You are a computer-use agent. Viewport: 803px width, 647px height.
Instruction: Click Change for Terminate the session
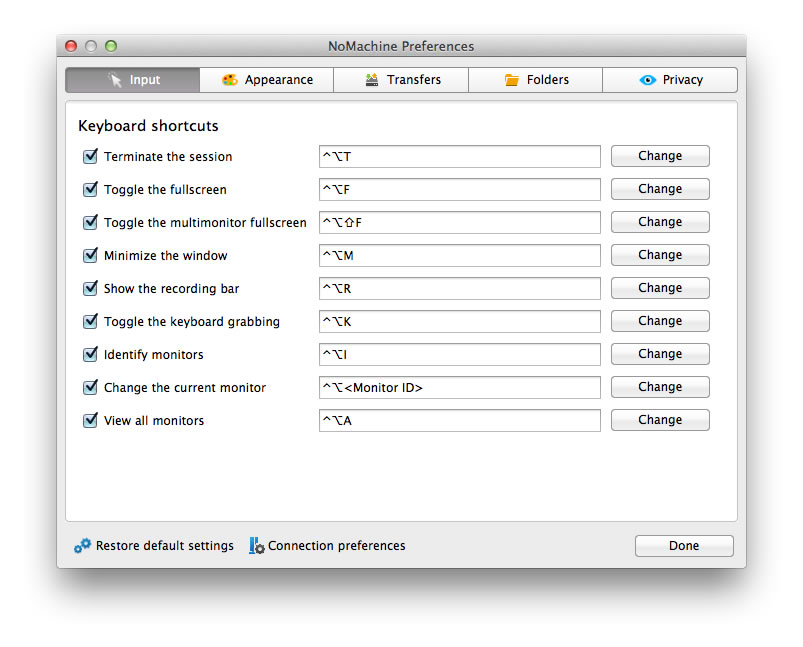pyautogui.click(x=660, y=156)
